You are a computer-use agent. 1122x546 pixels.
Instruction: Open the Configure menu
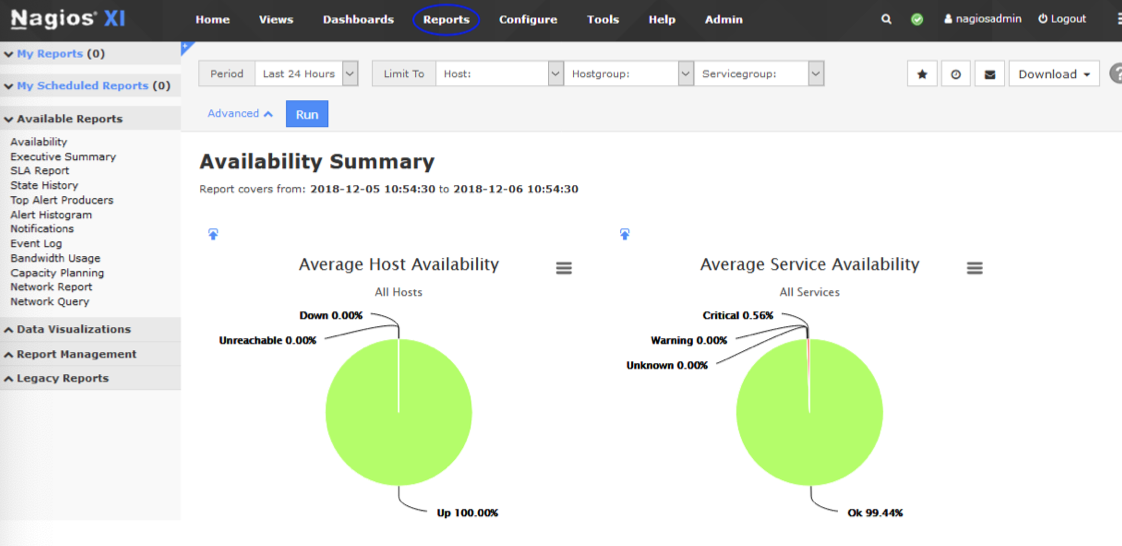(528, 19)
